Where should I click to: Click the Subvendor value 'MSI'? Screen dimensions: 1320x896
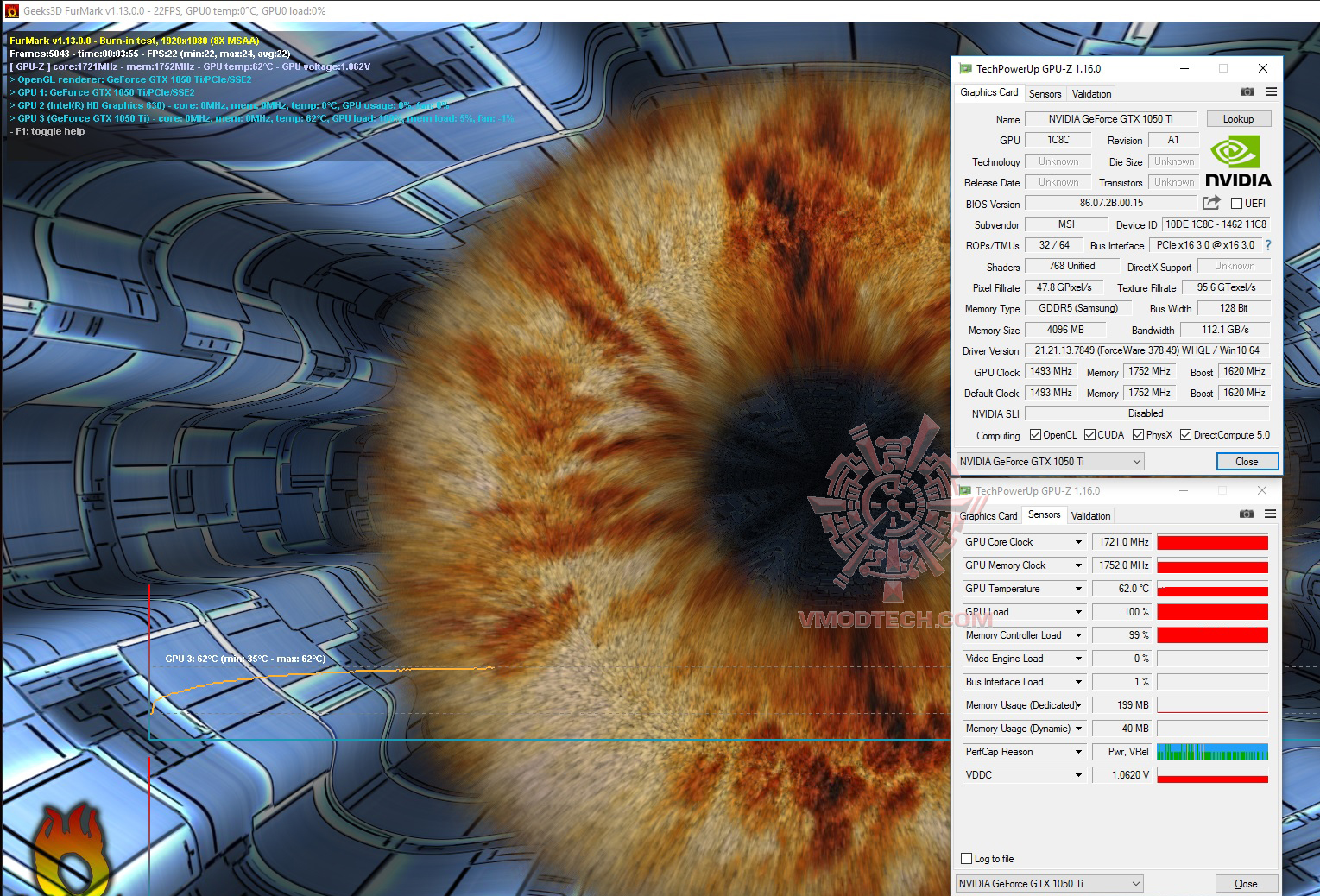pos(1066,224)
